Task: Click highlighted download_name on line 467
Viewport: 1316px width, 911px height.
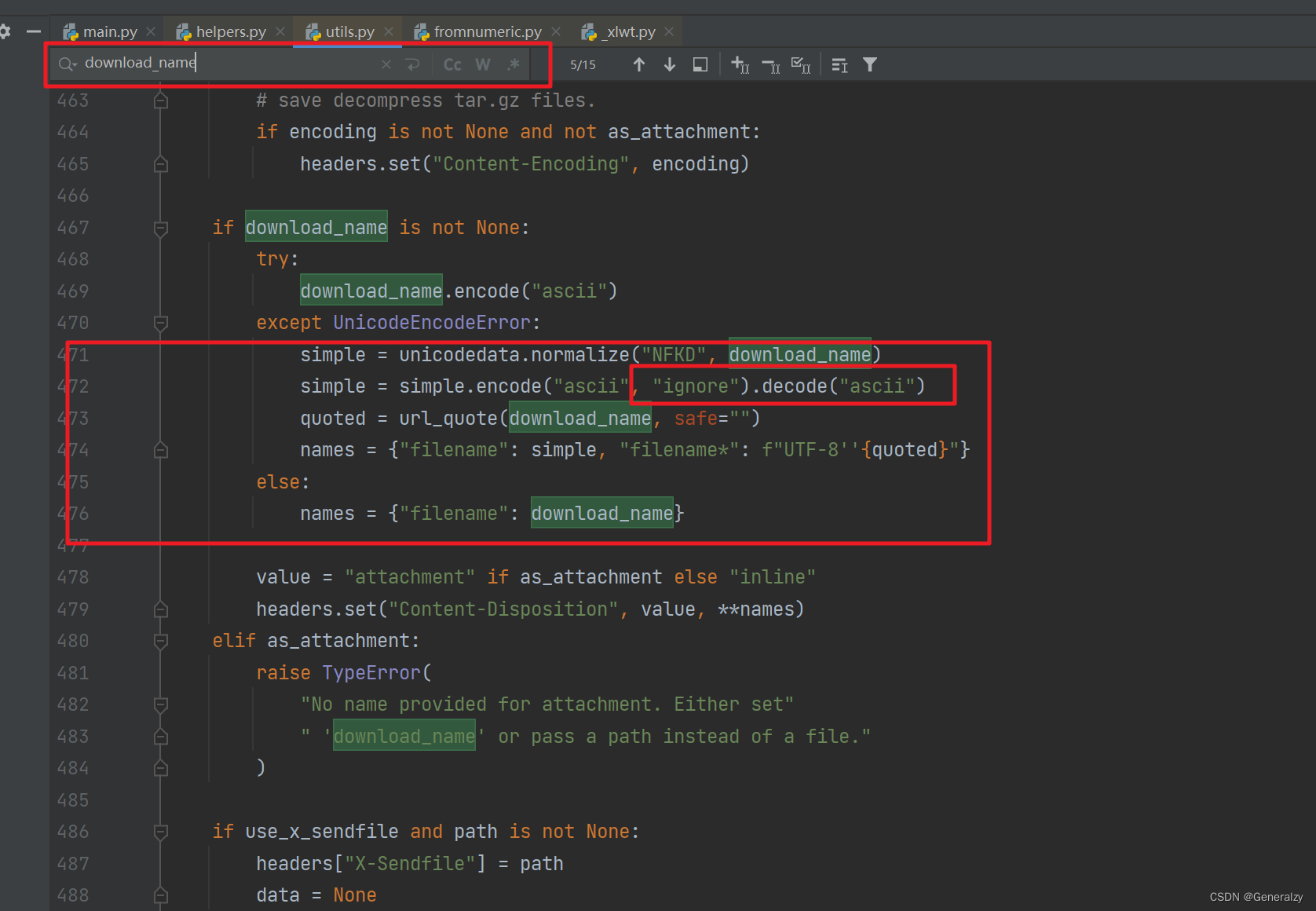Action: [316, 228]
